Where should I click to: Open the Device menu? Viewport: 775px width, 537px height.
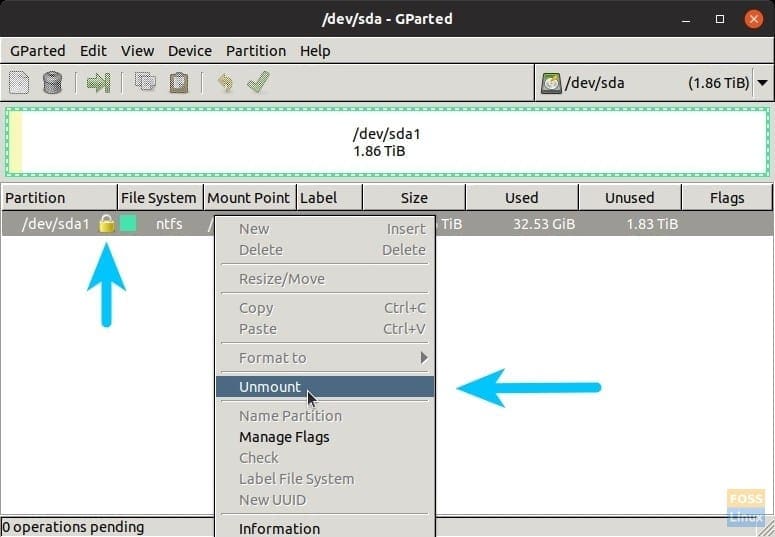(x=190, y=51)
